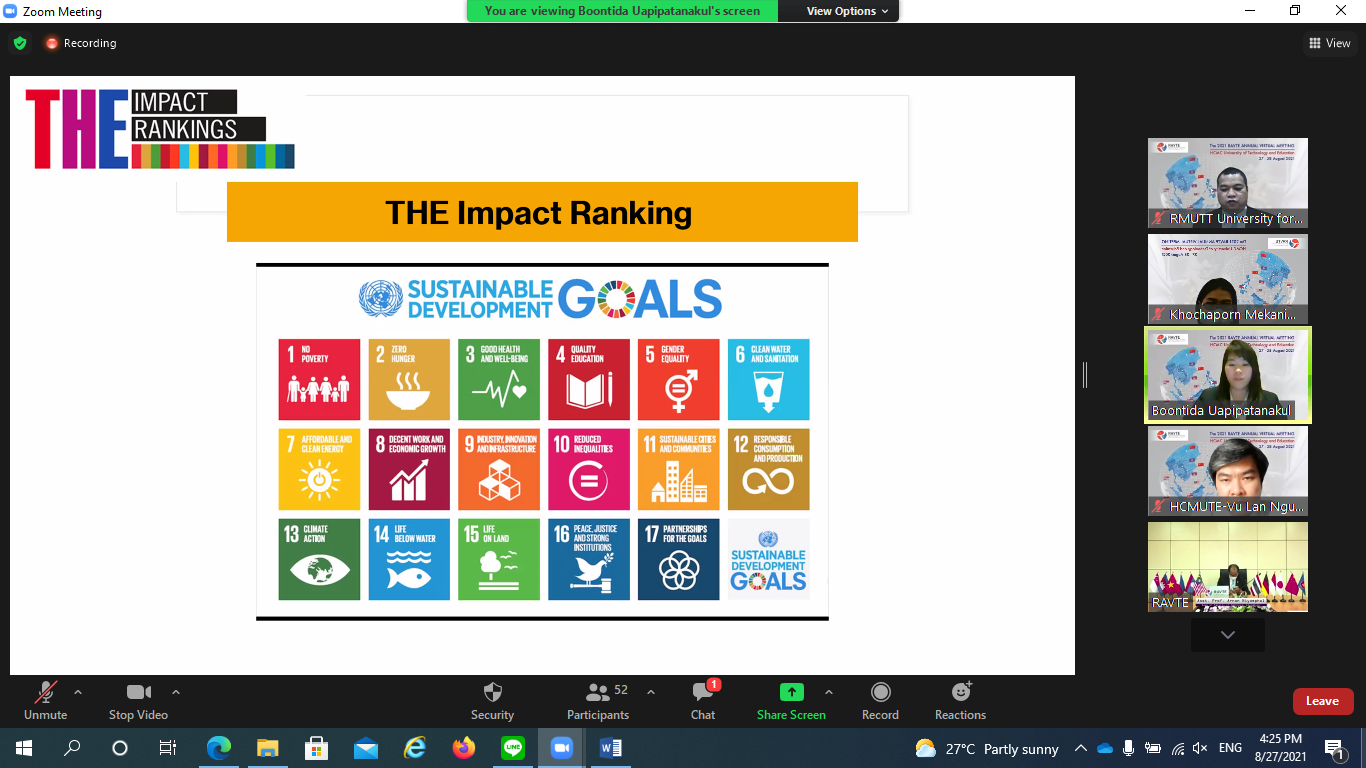Select the RAVTE participant video

point(1228,567)
